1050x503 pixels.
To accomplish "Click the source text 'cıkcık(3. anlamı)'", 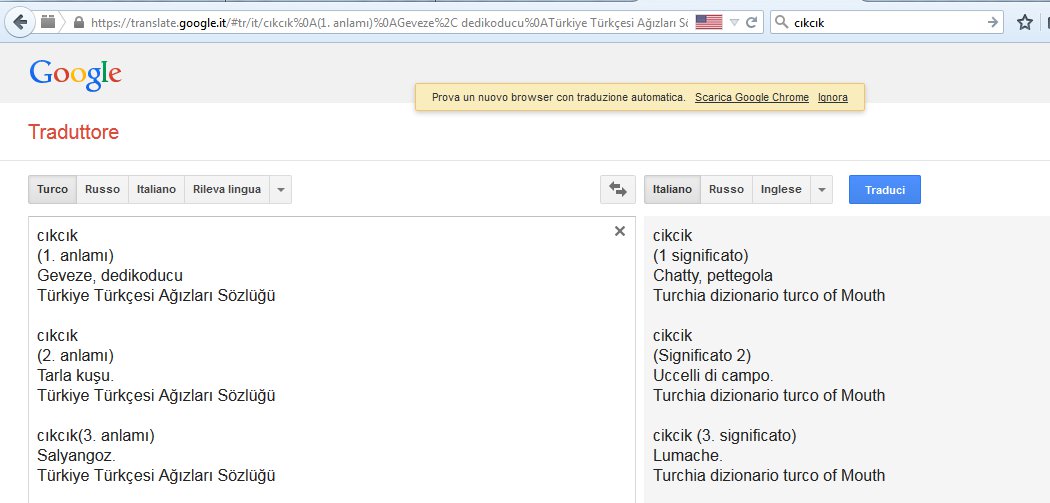I will pyautogui.click(x=96, y=435).
